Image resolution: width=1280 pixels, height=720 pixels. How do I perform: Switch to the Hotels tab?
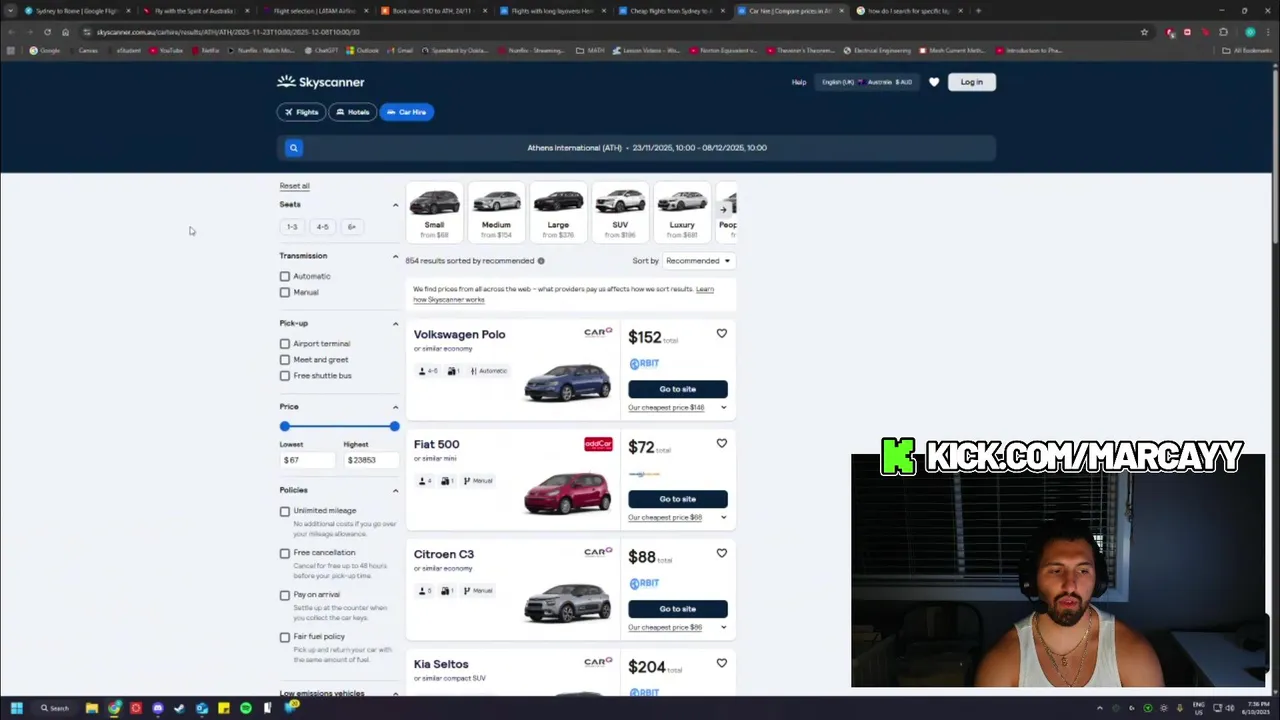353,112
